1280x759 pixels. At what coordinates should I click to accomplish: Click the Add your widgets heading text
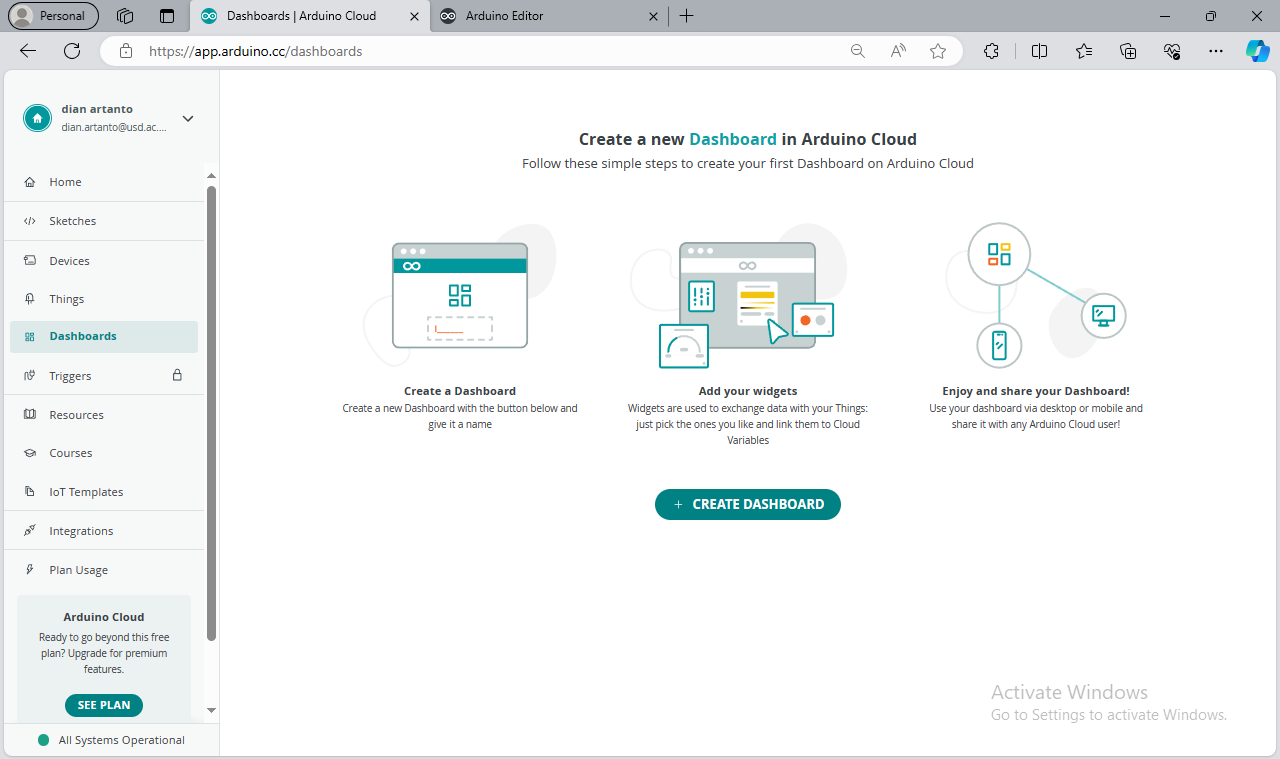click(748, 391)
